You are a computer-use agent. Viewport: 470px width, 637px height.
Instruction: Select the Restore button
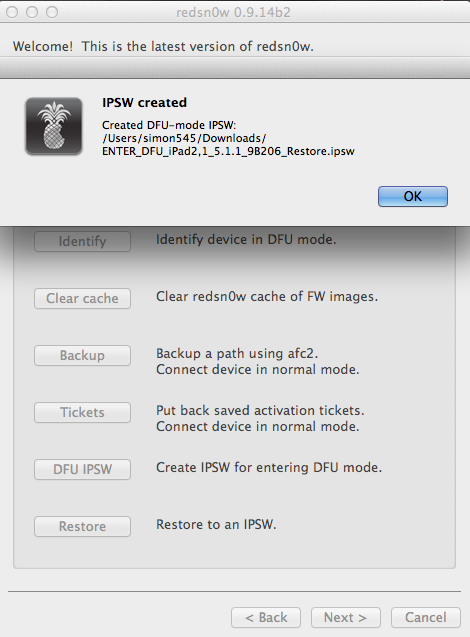click(82, 526)
